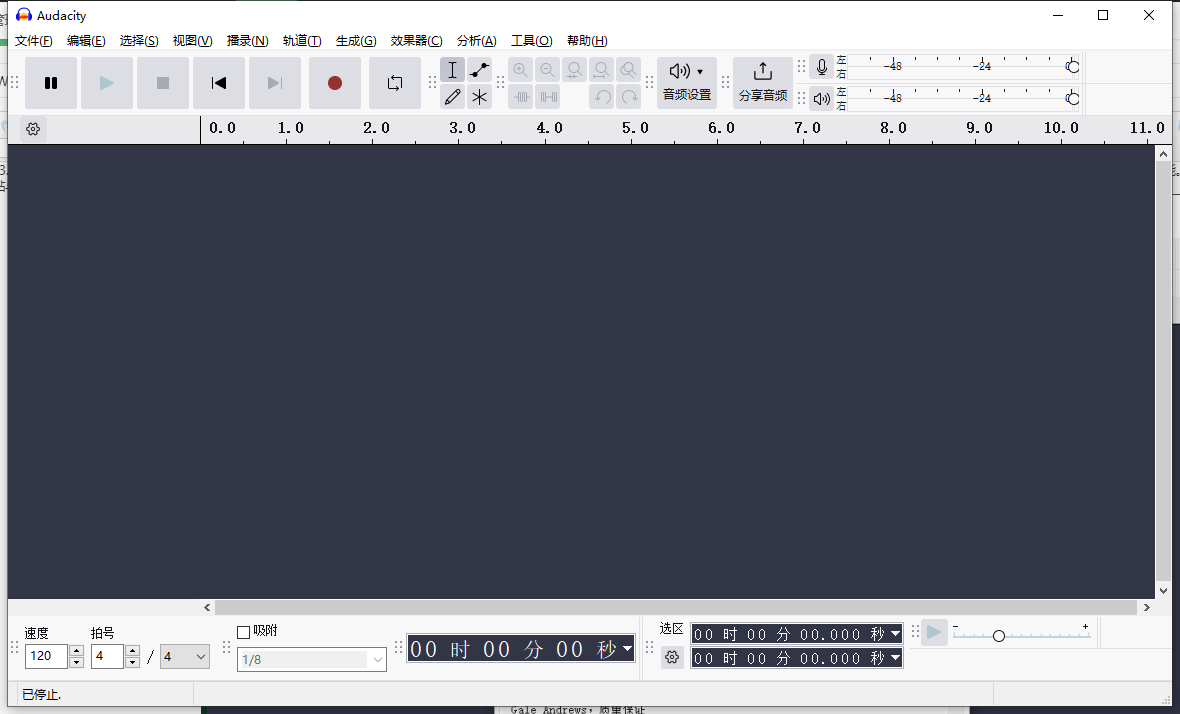Start recording with the red Record button

(335, 83)
